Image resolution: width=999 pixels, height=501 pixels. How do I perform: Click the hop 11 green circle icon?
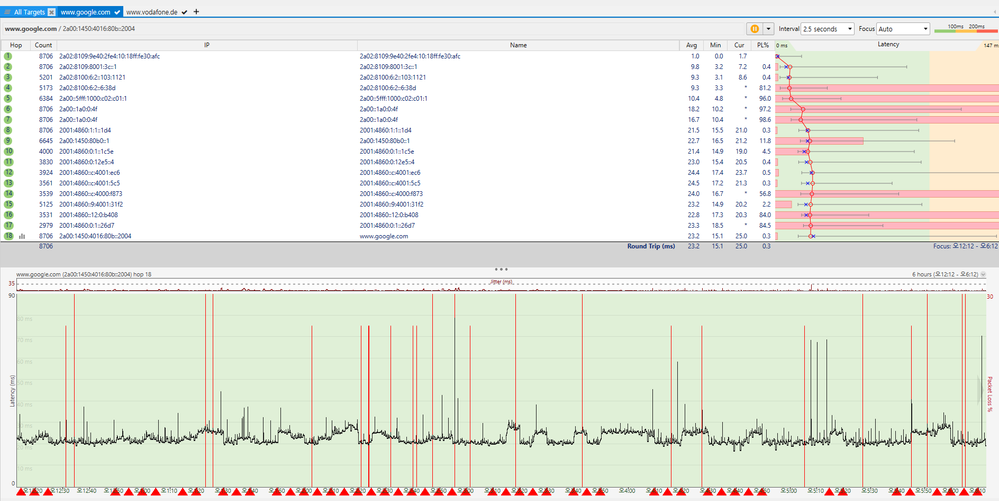8,162
